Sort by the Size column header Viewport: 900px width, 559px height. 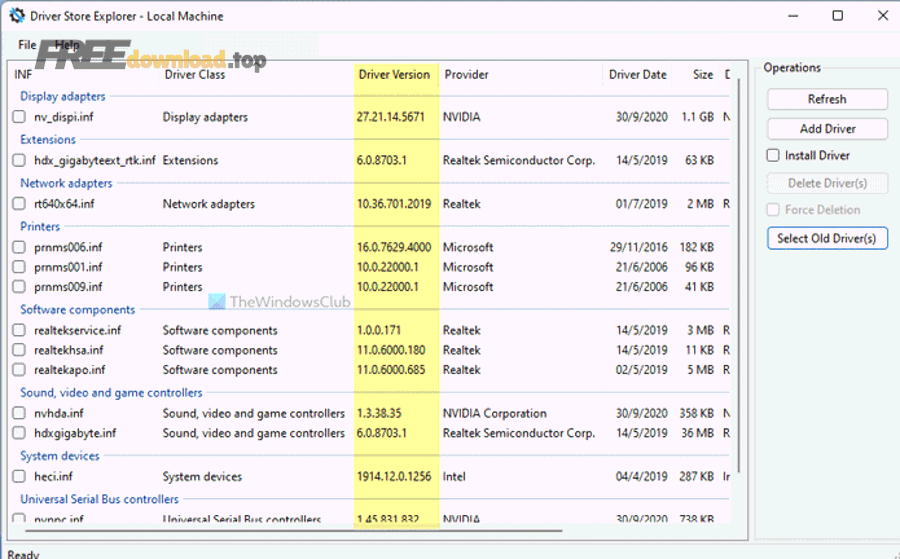click(703, 75)
